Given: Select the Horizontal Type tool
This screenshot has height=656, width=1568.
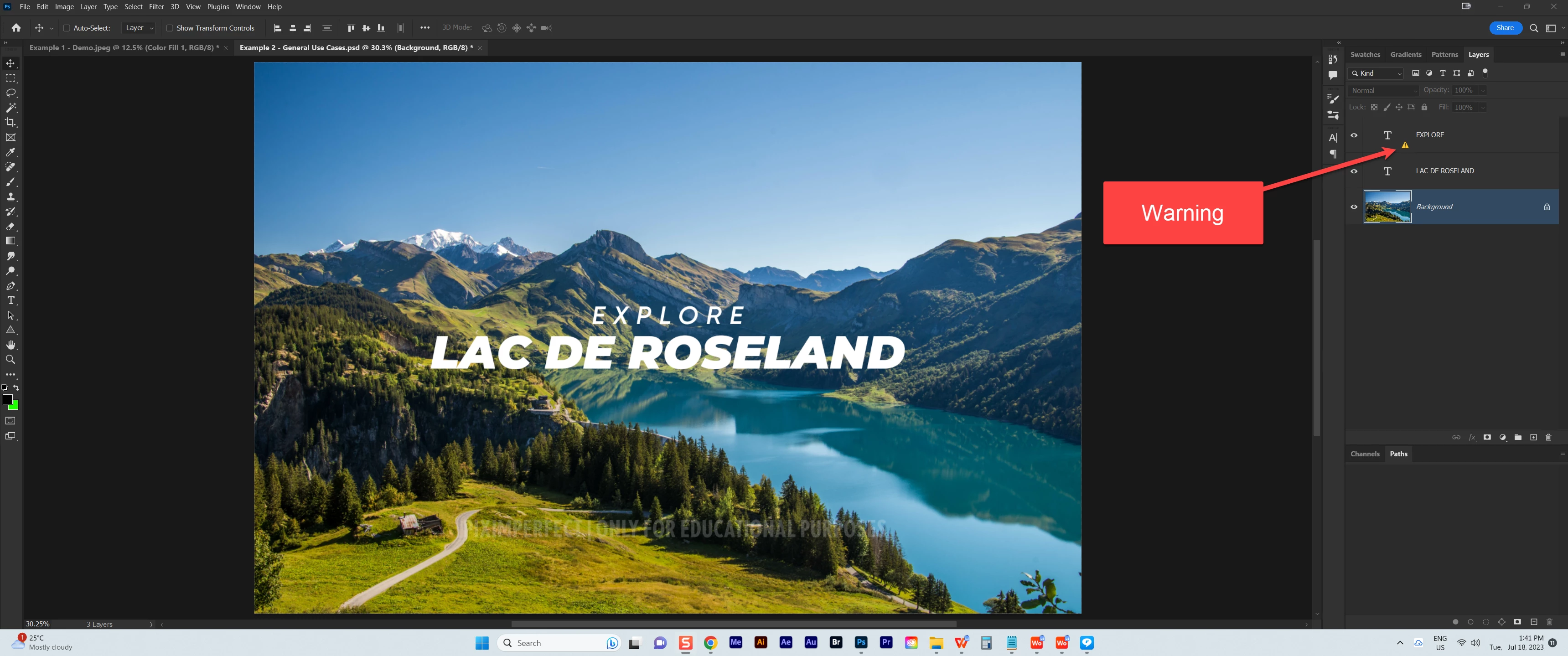Looking at the screenshot, I should tap(10, 300).
